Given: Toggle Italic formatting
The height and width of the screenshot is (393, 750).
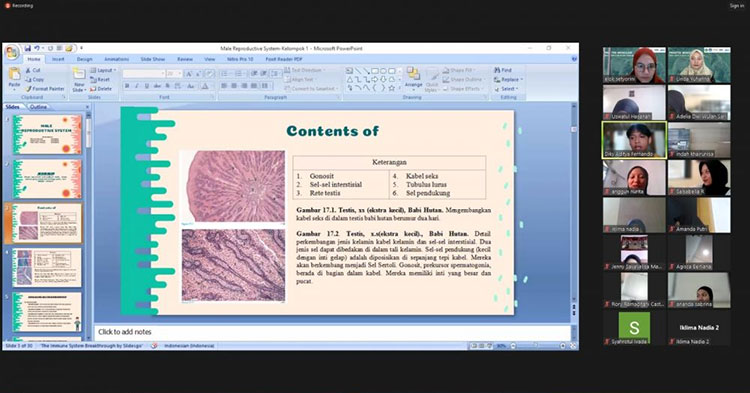Looking at the screenshot, I should tap(137, 86).
